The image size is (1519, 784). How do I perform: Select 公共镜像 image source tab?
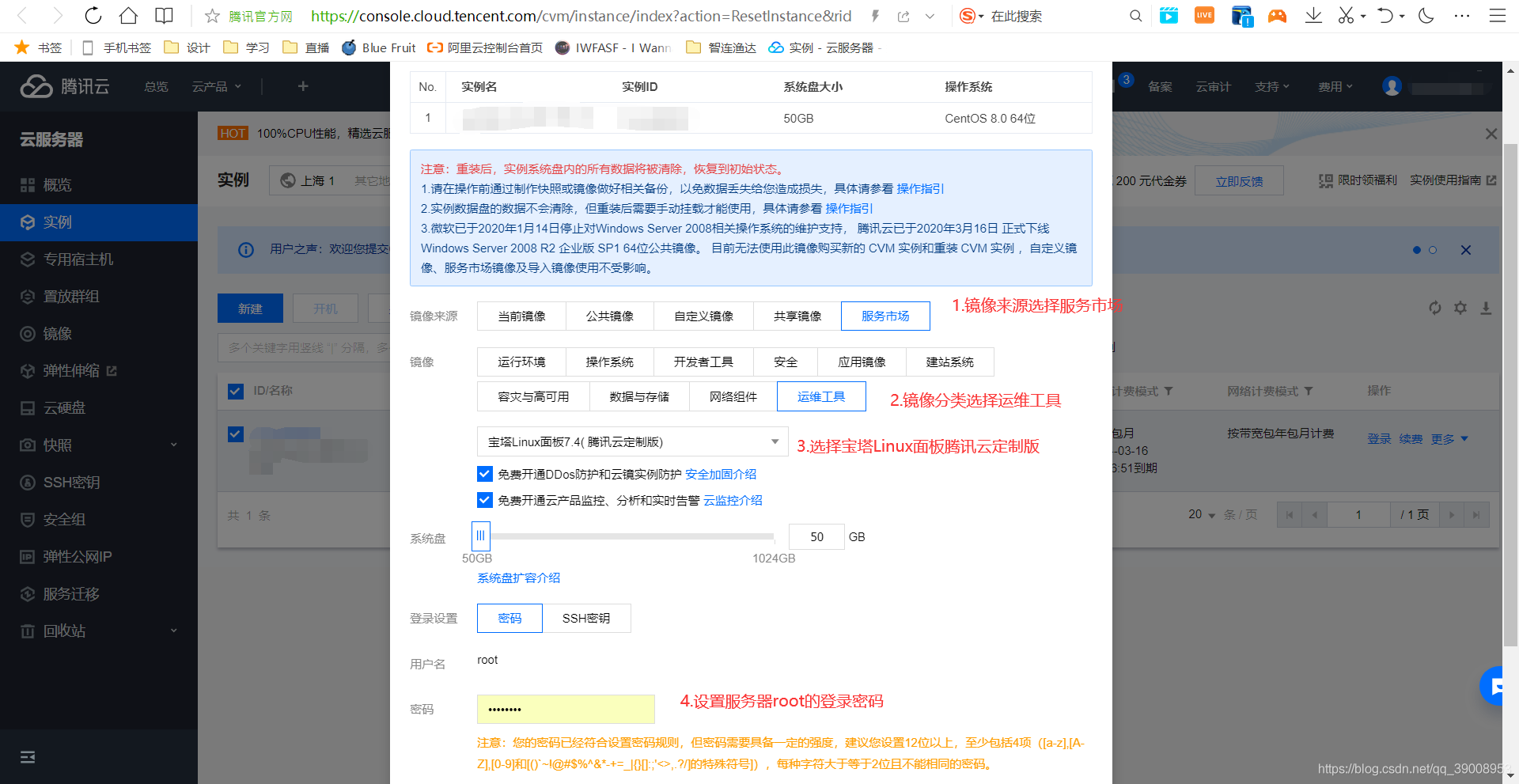(x=609, y=316)
